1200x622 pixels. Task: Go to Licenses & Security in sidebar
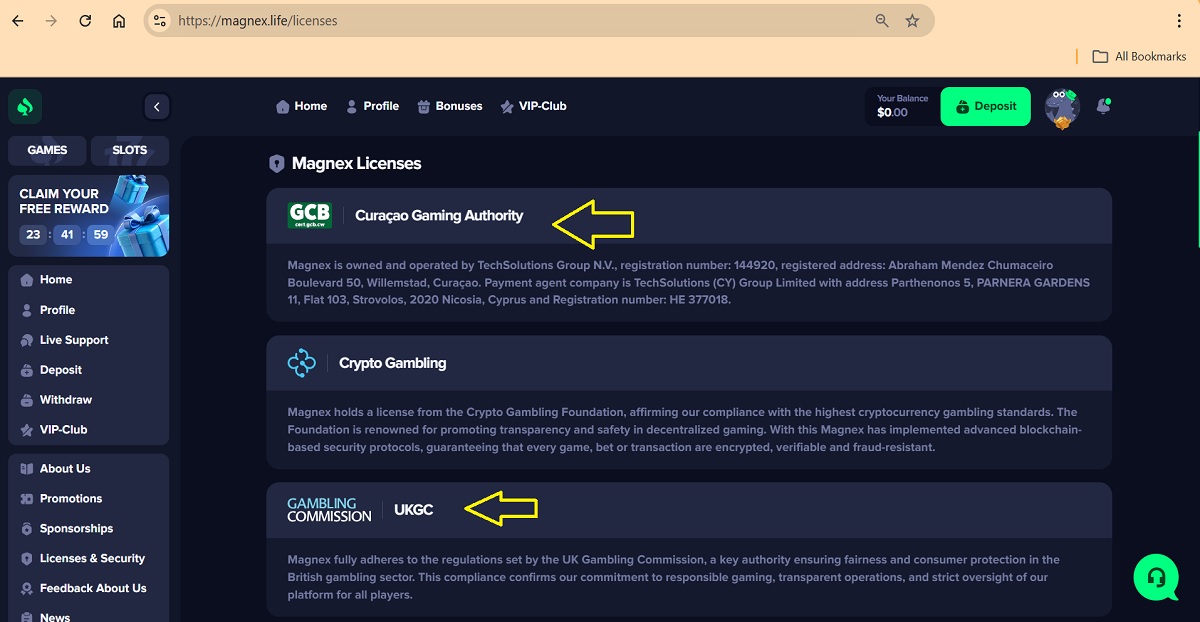tap(92, 558)
